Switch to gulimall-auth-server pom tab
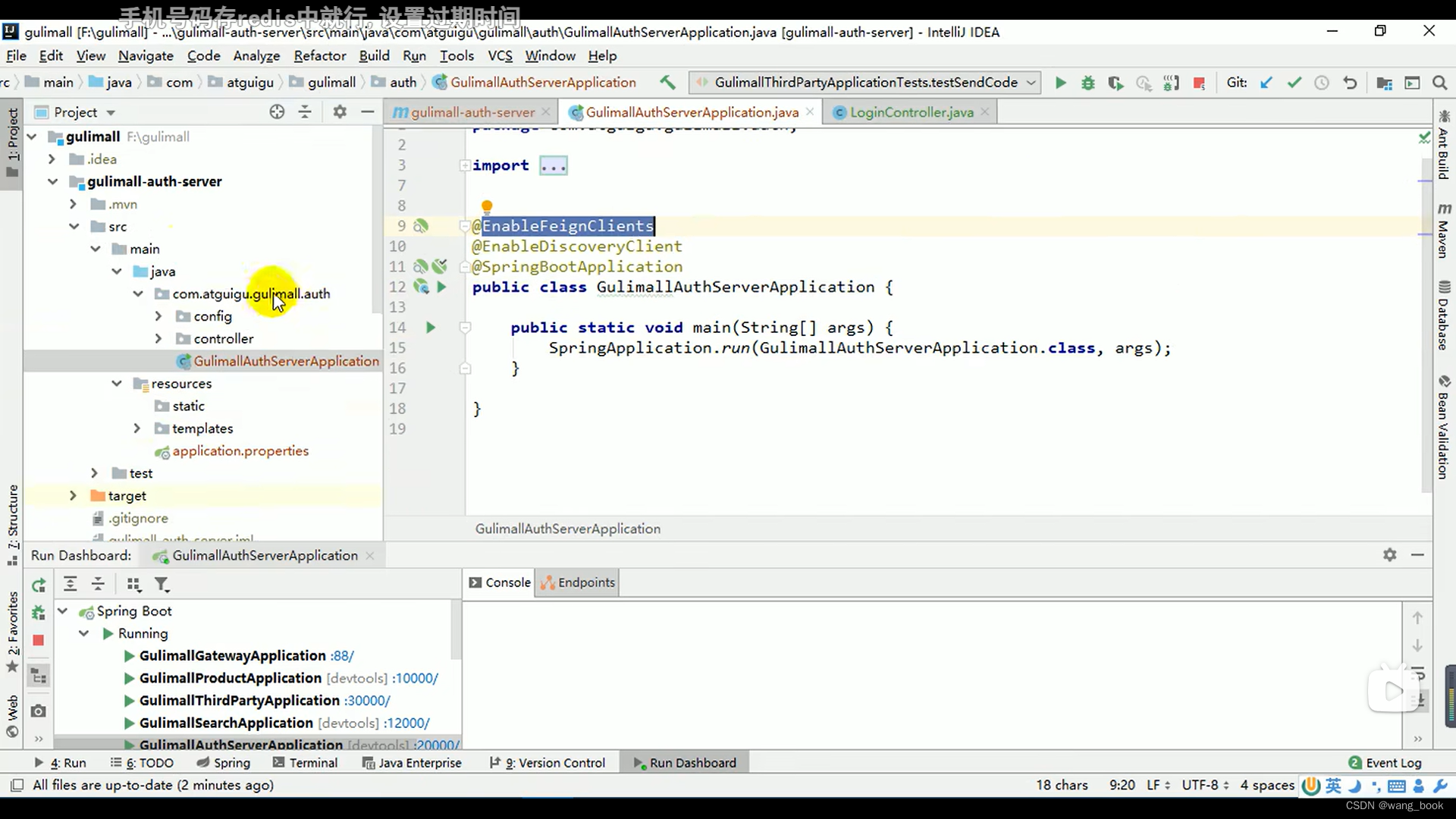 472,112
